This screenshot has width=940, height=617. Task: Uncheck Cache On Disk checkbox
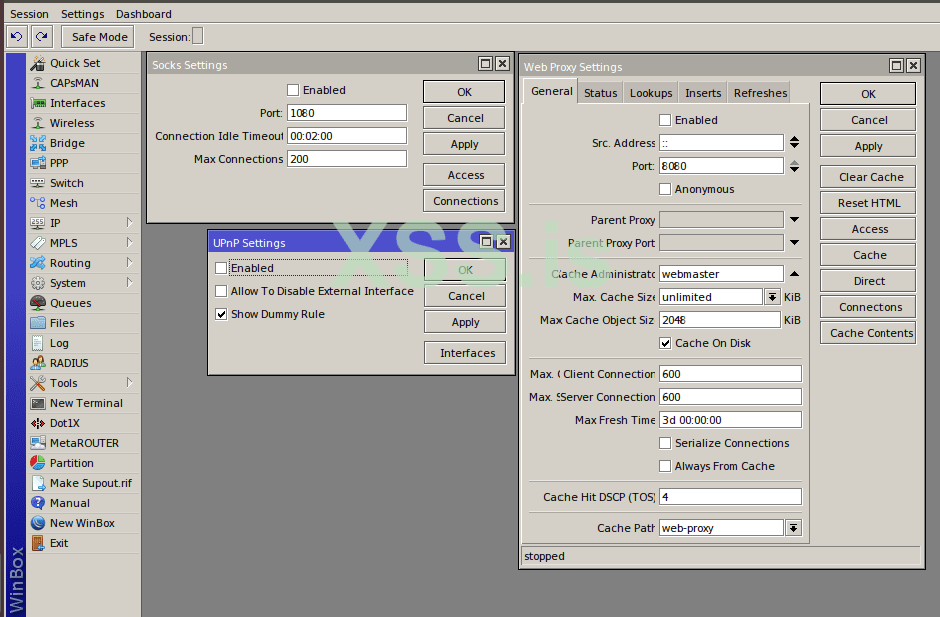(665, 343)
